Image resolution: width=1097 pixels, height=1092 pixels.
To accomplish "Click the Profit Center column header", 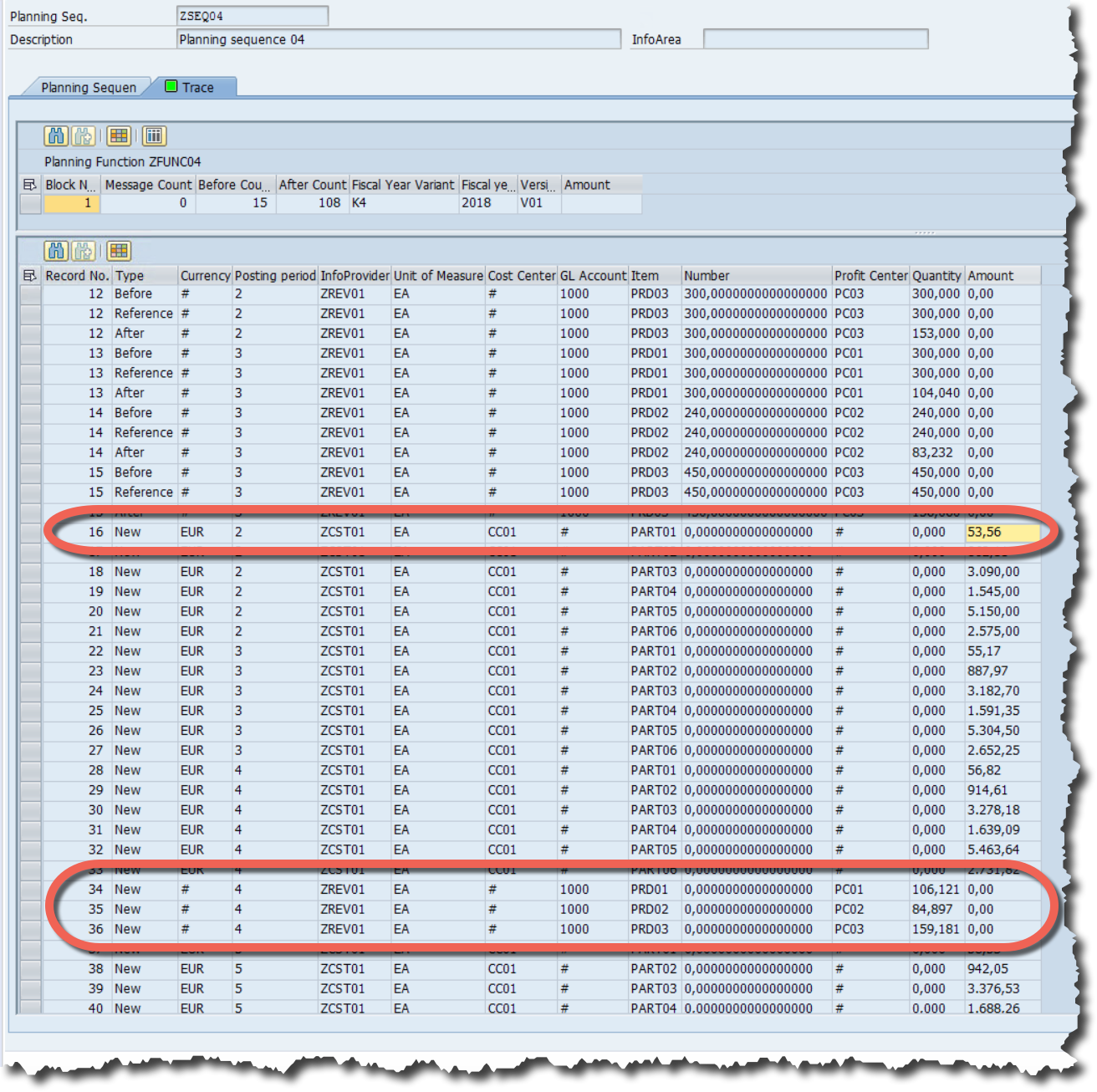I will (870, 275).
